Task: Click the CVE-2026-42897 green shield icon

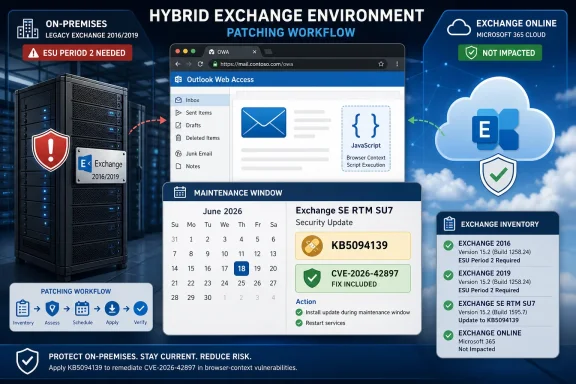Action: pyautogui.click(x=312, y=278)
